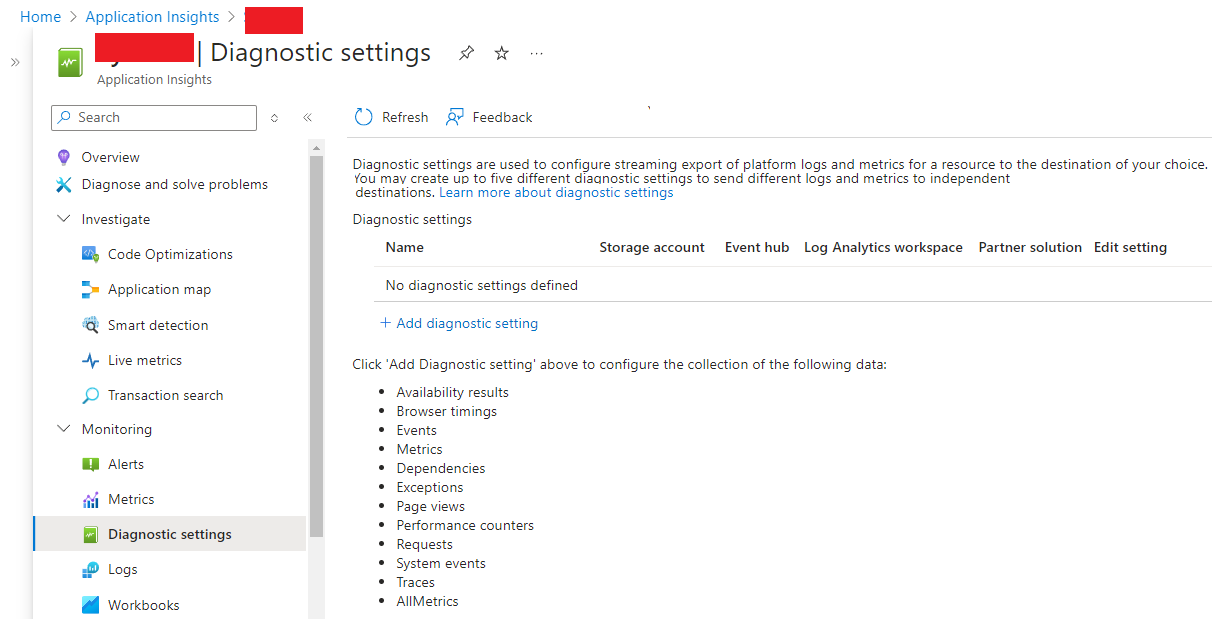Mark resource as favorite with star icon
Viewport: 1212px width, 619px height.
click(502, 53)
